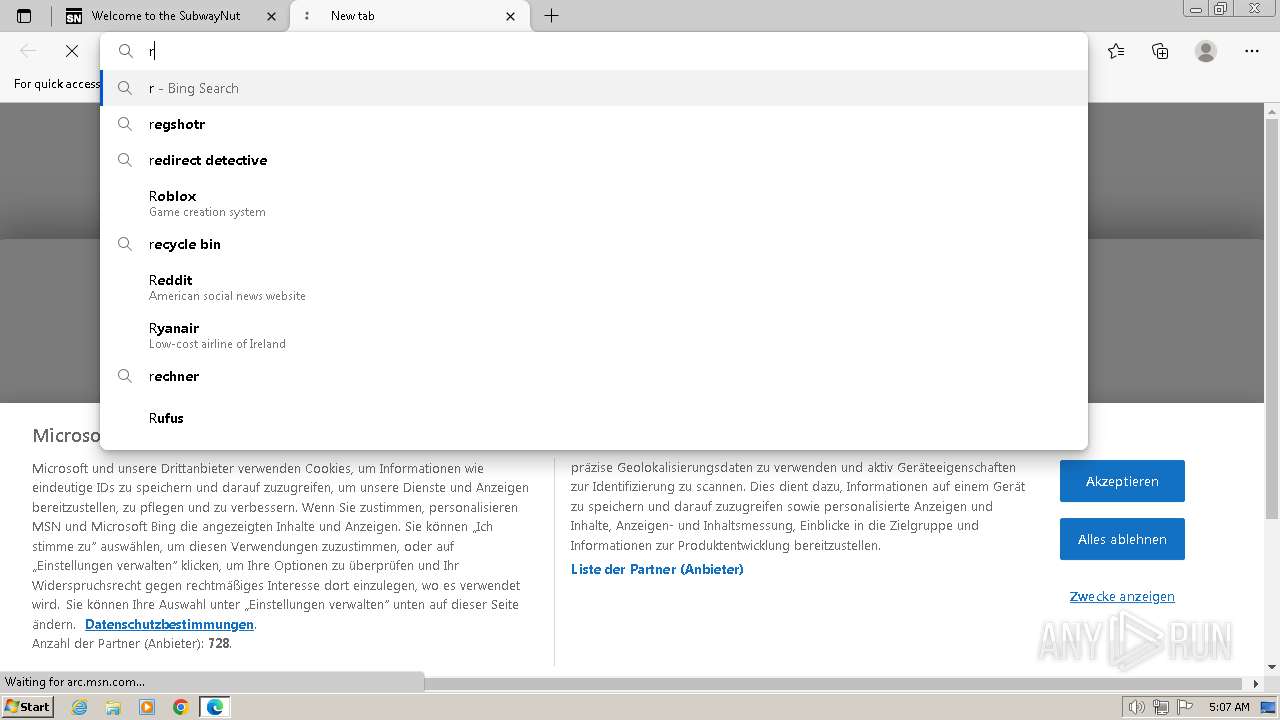Open the Windows Start menu

coord(28,707)
